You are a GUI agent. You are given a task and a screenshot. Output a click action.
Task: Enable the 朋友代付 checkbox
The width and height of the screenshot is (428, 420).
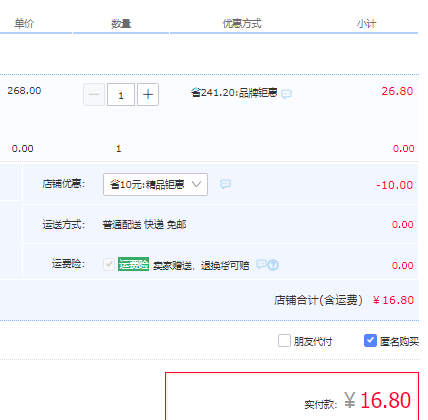click(x=284, y=341)
